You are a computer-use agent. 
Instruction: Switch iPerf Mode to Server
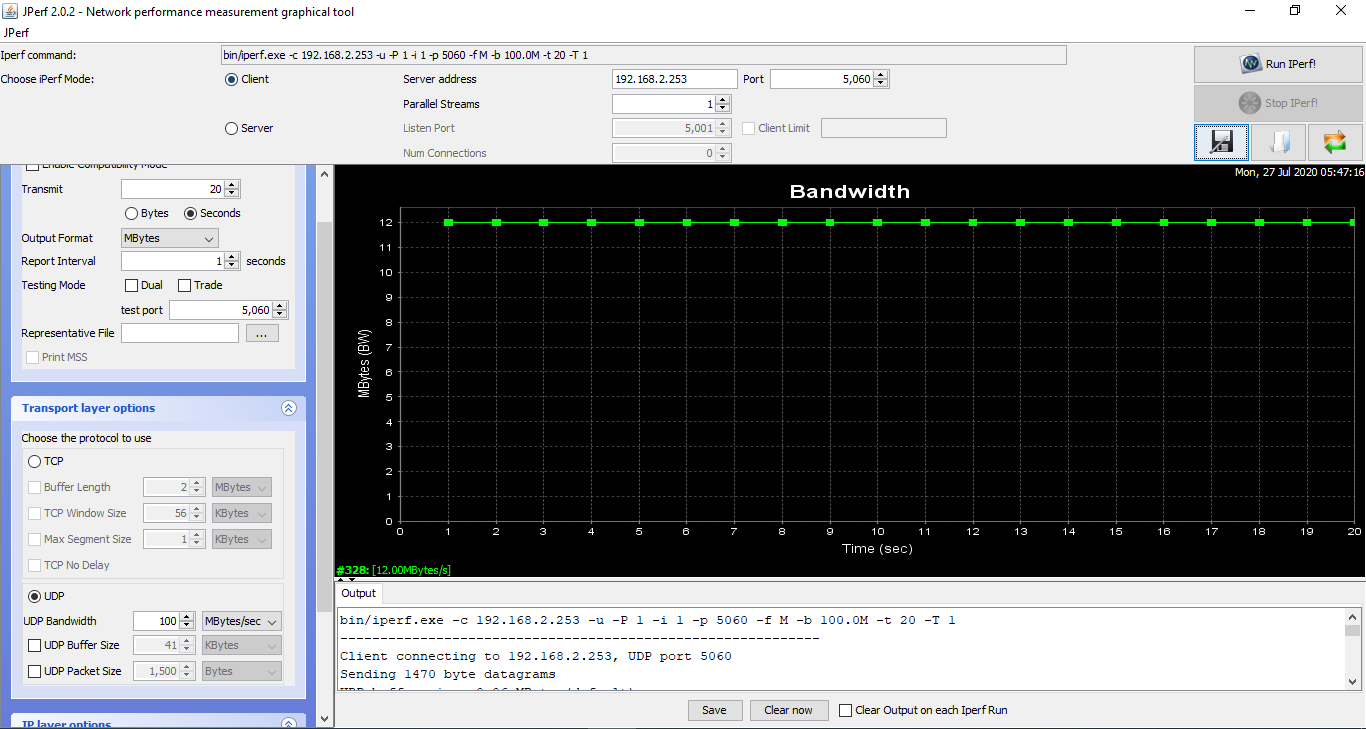point(231,128)
